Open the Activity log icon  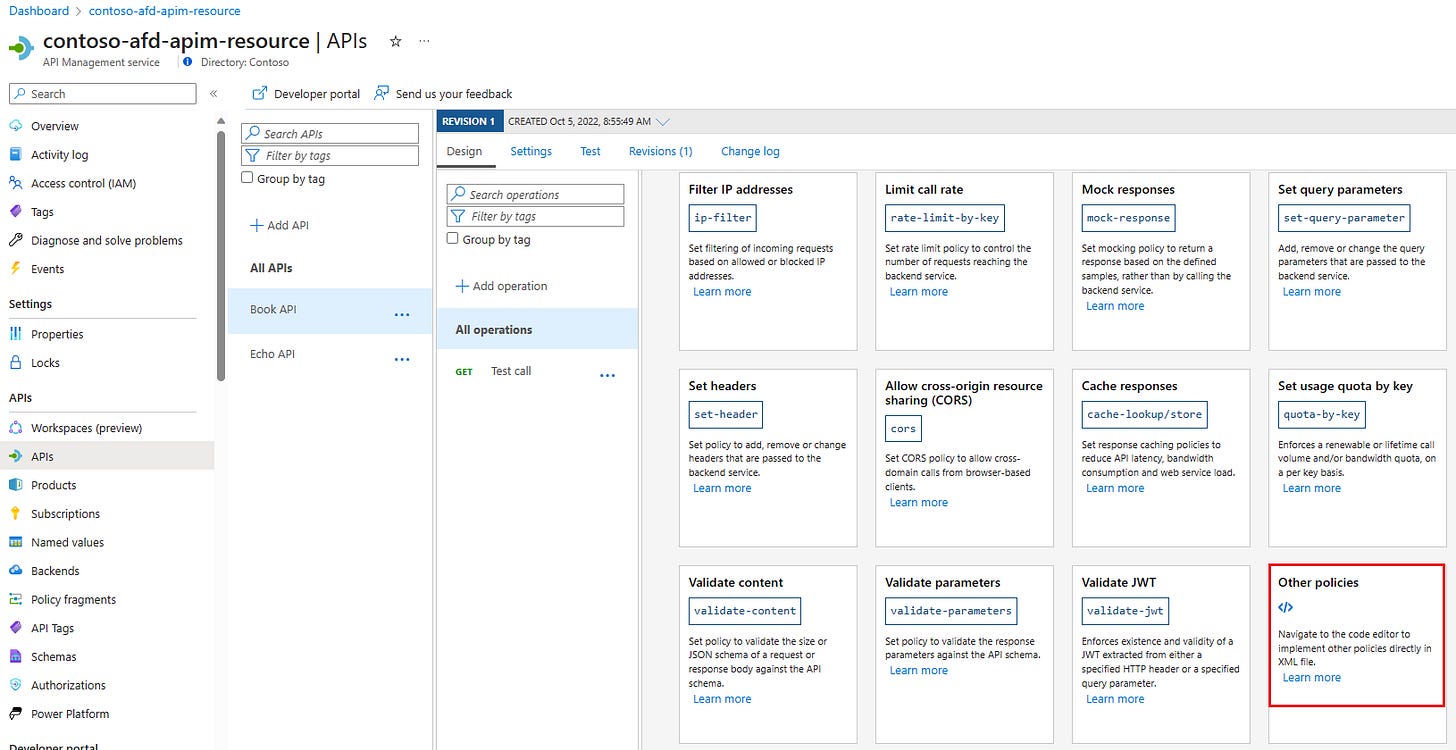click(x=15, y=155)
